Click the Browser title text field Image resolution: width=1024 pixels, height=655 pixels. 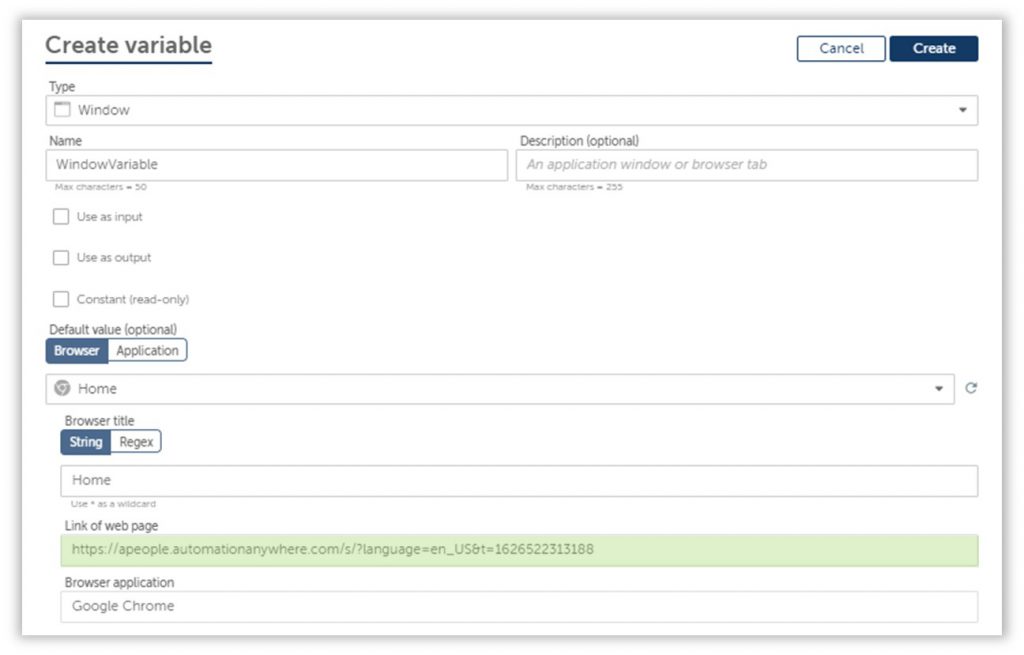[x=519, y=481]
